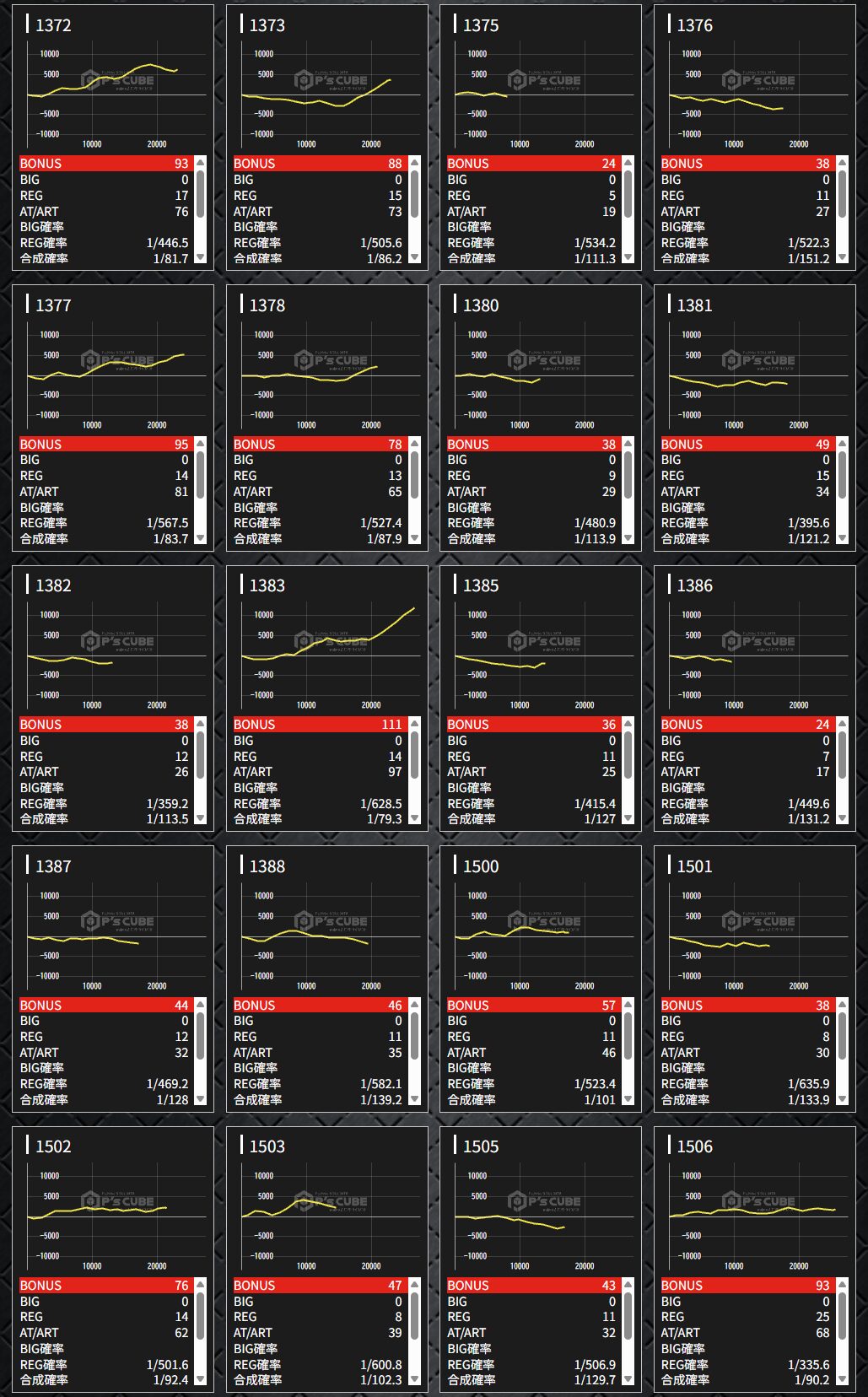Click scroll-up arrow in machine 1376 data list
Screen dimensions: 868x1397
(842, 162)
